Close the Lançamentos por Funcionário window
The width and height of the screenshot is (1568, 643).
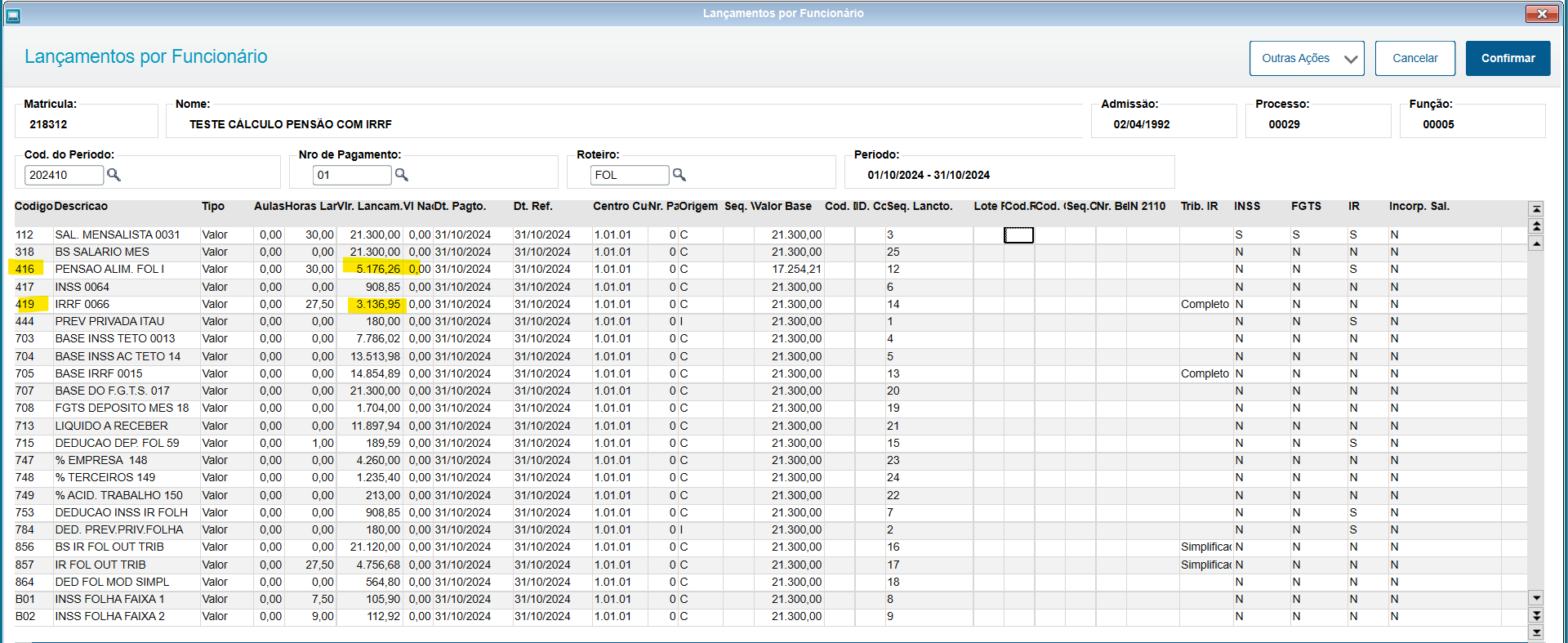[x=1542, y=13]
